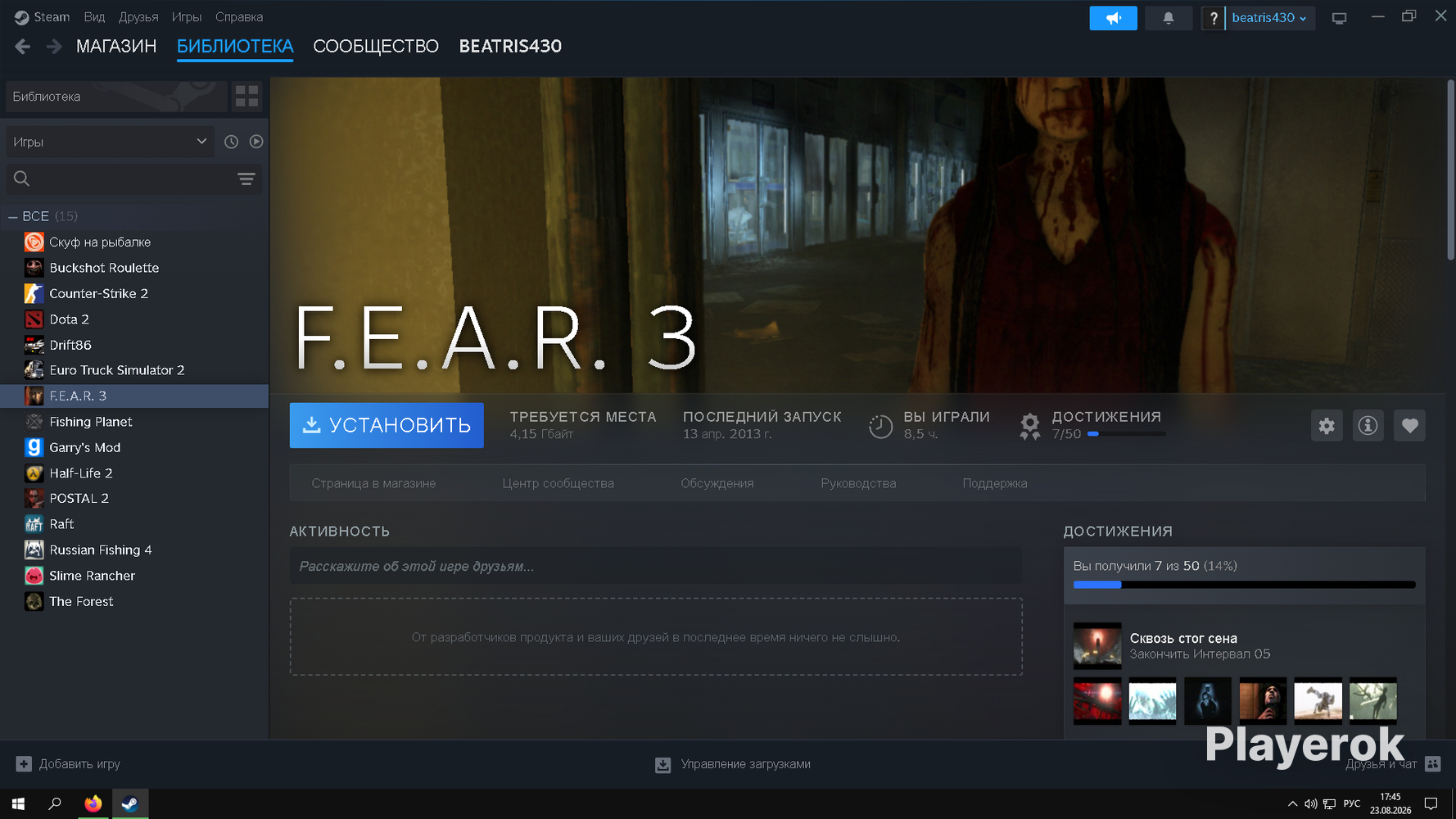Click the download manager icon
The image size is (1456, 819).
pos(663,765)
